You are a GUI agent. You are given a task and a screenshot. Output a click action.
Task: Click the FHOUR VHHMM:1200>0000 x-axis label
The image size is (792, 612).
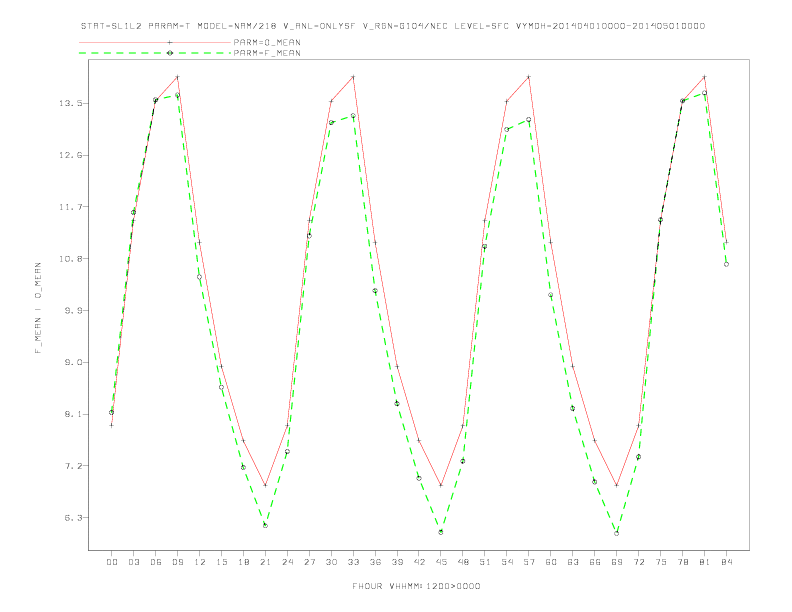(x=416, y=586)
